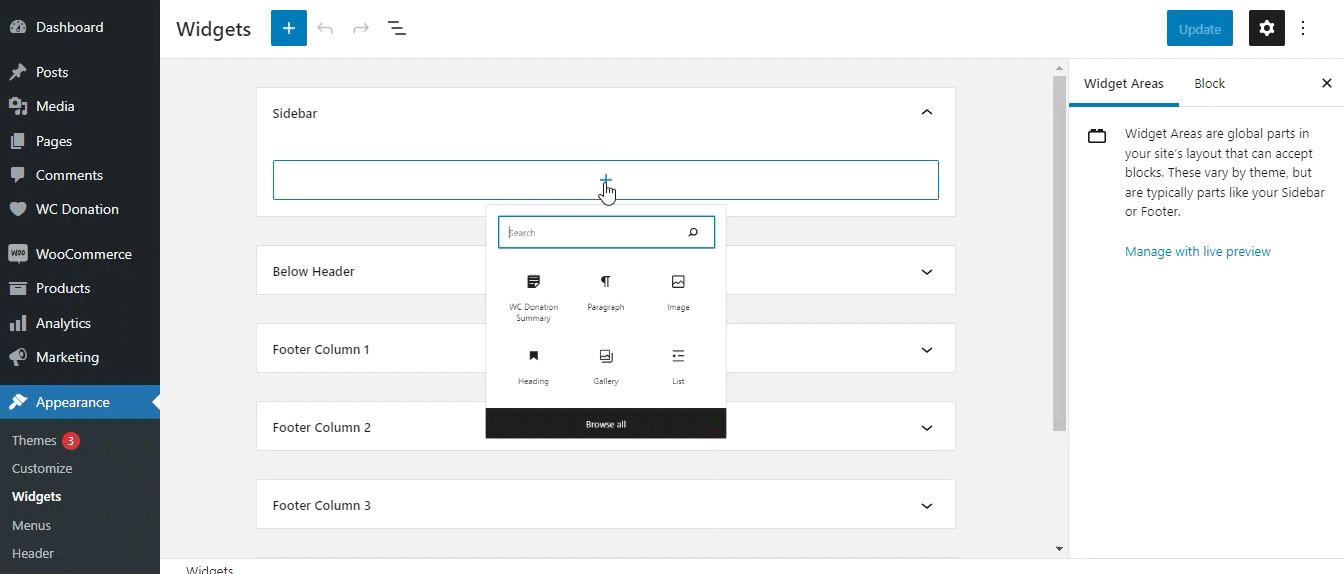Click the Posts pin icon
The width and height of the screenshot is (1344, 574).
click(18, 72)
